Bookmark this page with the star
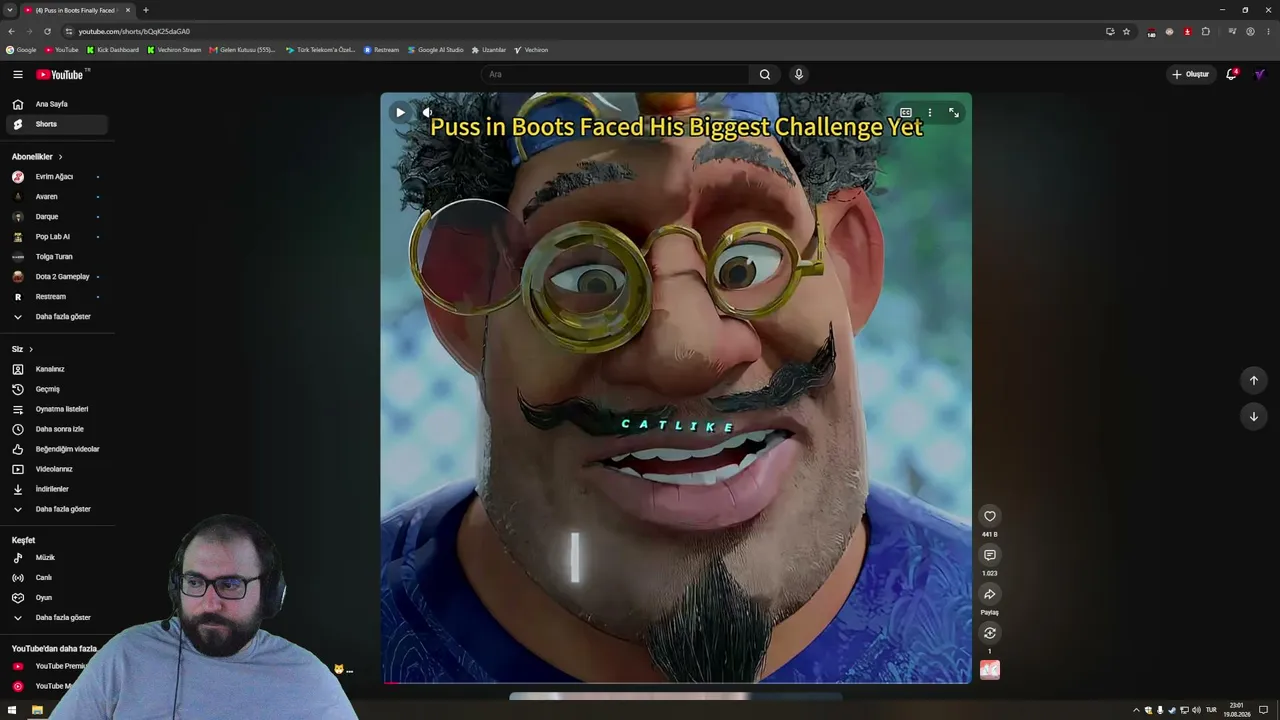Screen dimensions: 1280x720 click(1126, 31)
